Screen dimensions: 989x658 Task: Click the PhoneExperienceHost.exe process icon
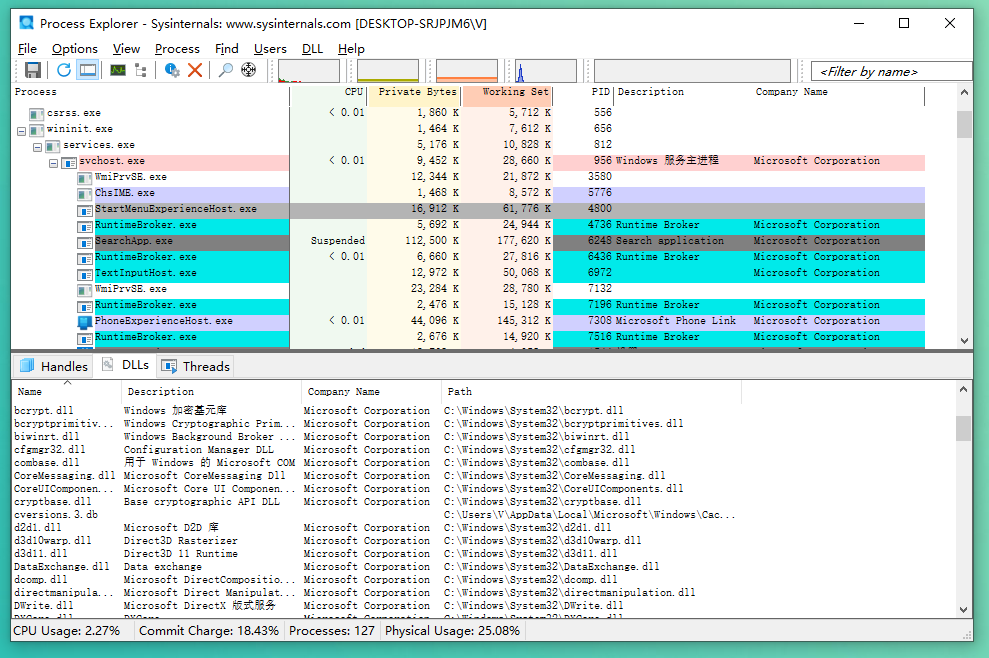pyautogui.click(x=85, y=322)
